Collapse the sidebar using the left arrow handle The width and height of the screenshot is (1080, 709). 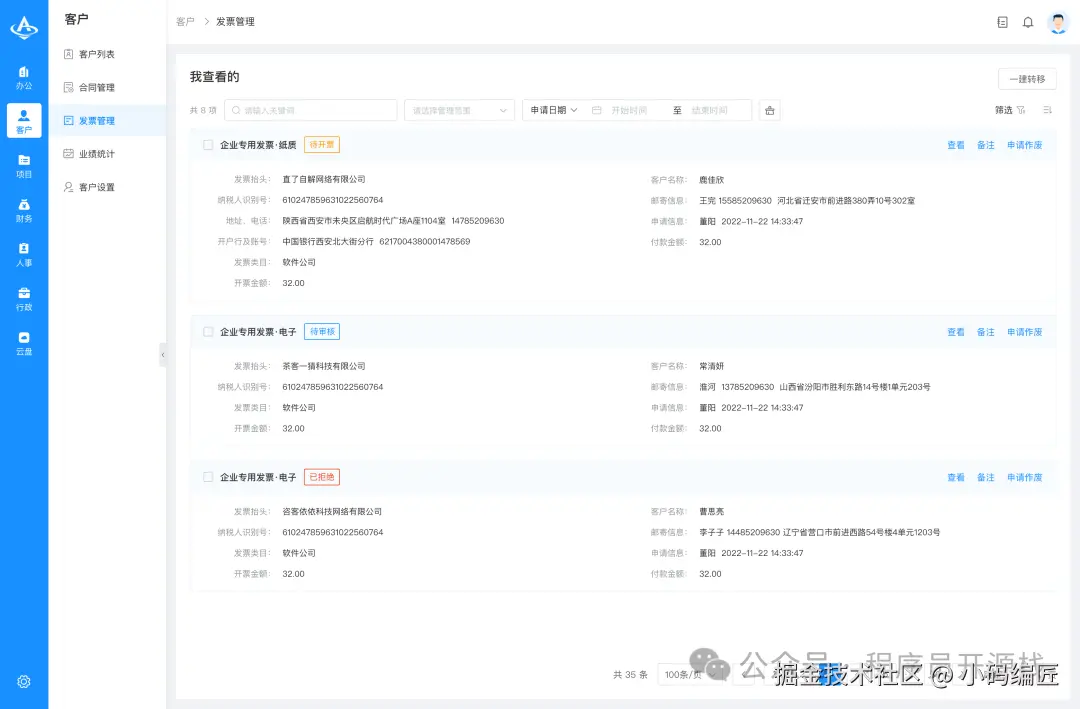(x=163, y=353)
